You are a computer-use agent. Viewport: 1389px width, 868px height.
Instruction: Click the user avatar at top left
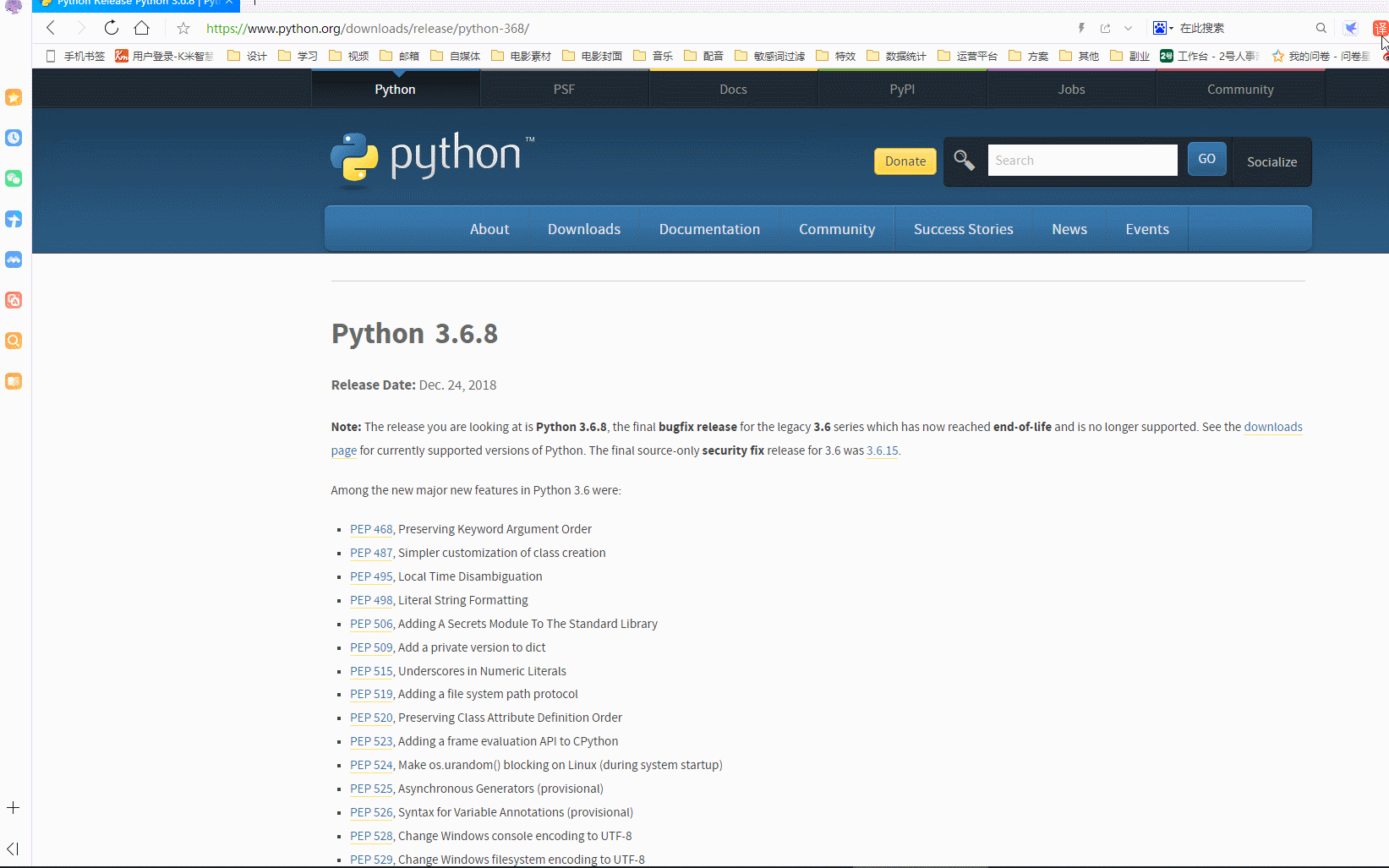14,6
